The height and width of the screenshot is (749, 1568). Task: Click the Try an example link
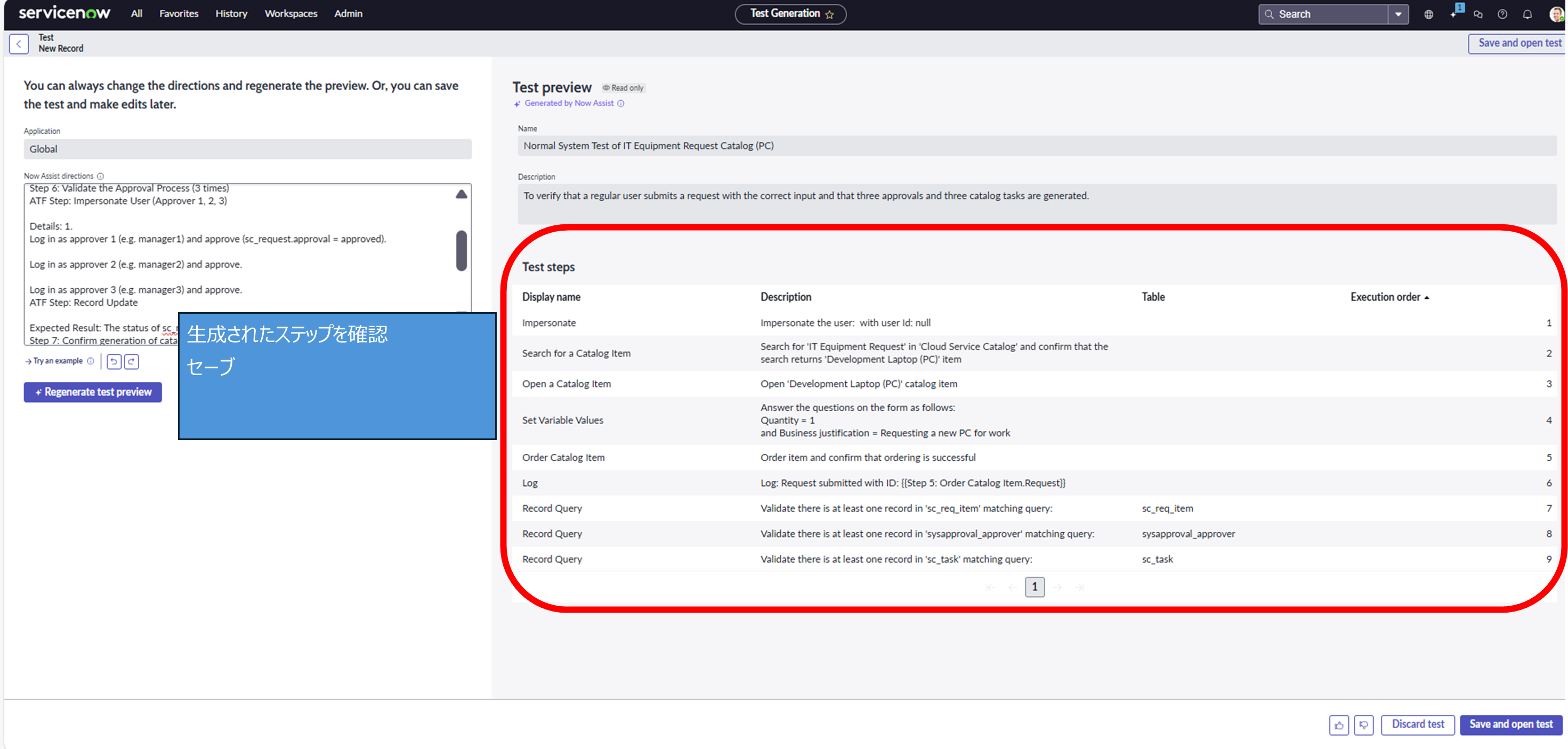click(x=57, y=361)
